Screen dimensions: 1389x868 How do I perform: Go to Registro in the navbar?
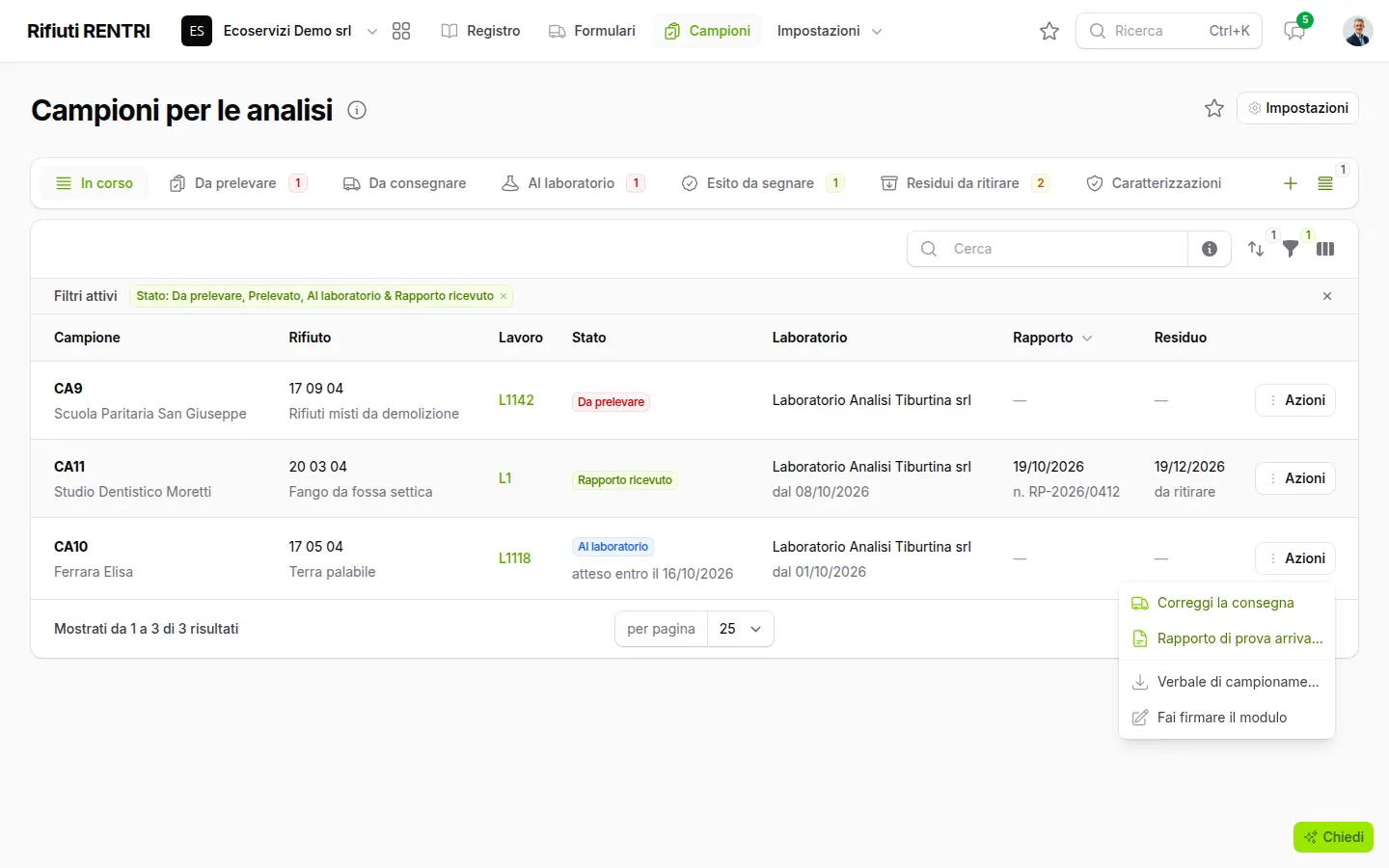click(x=480, y=31)
